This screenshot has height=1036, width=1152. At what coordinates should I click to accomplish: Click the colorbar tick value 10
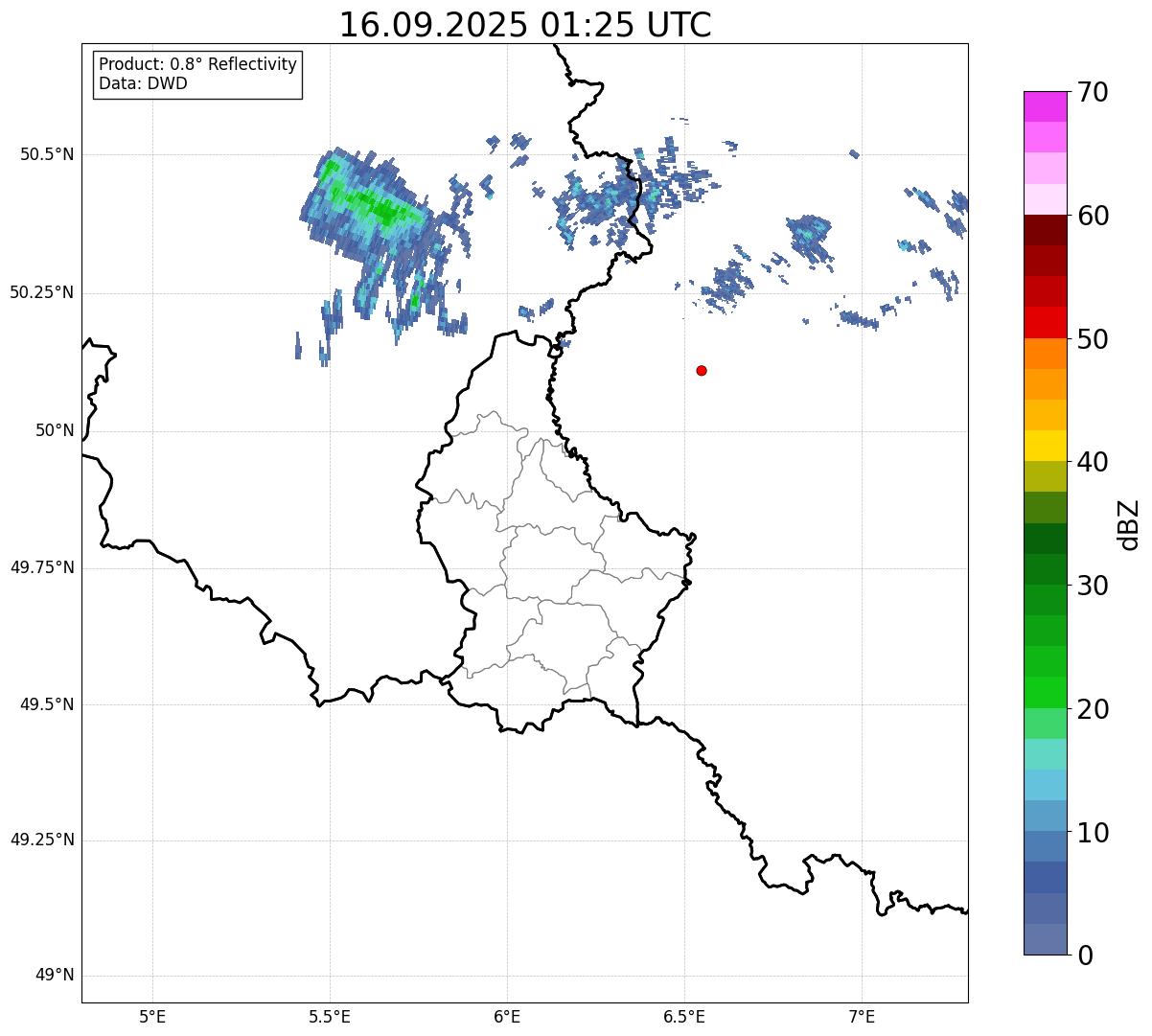pyautogui.click(x=1093, y=833)
